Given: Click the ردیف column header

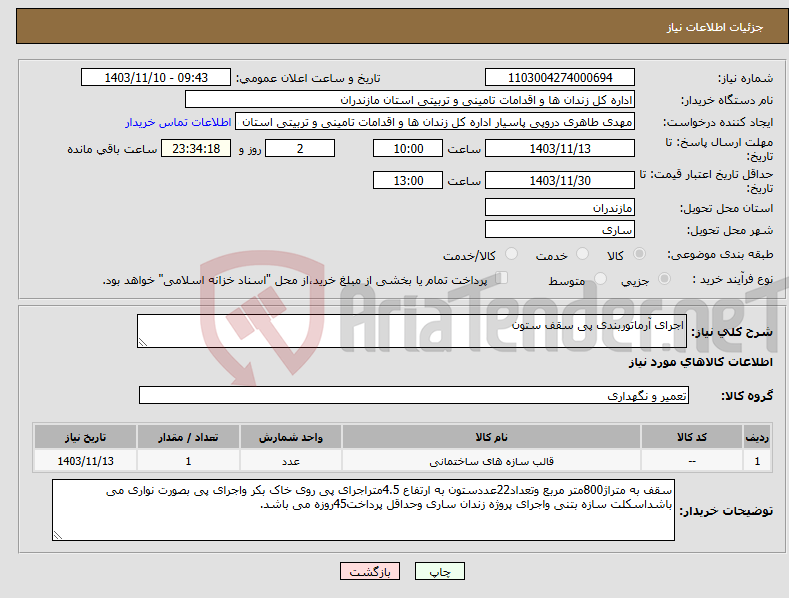Looking at the screenshot, I should click(757, 437).
